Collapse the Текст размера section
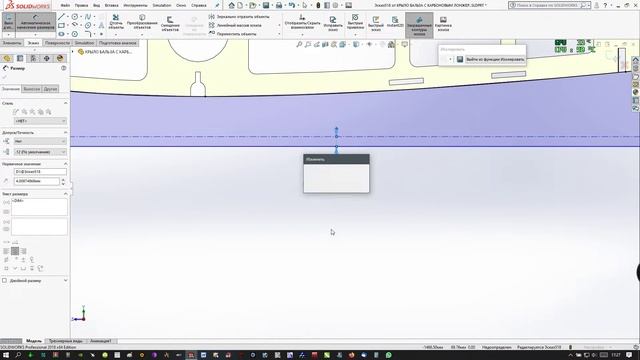Screen dimensions: 640x360 point(65,194)
